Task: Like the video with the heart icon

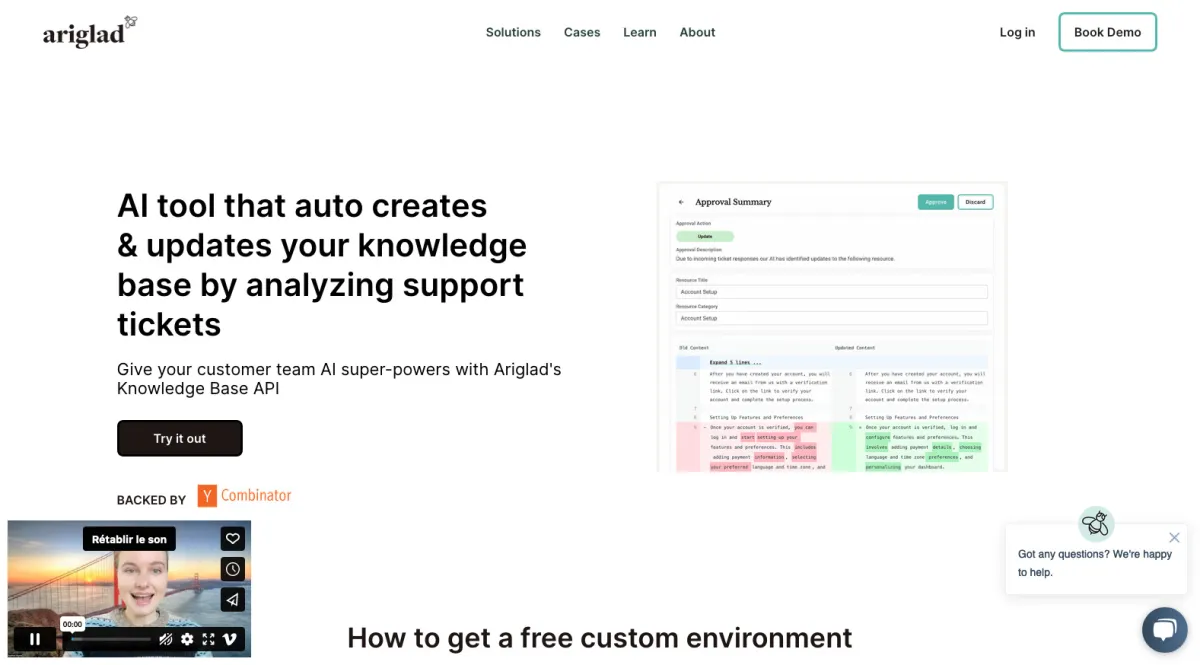Action: click(x=232, y=538)
